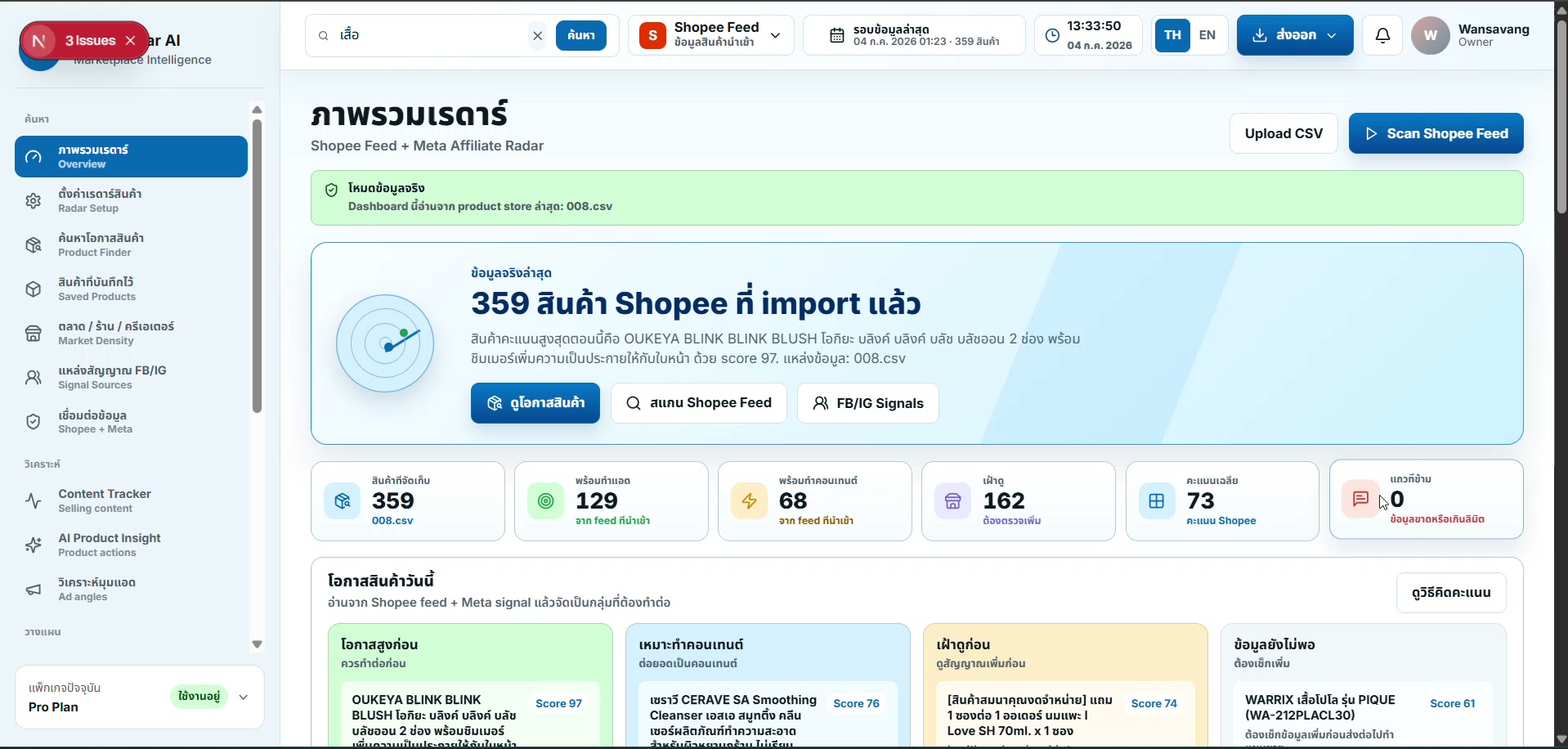This screenshot has width=1568, height=749.
Task: Click the message icon on skipped rows card
Action: [x=1360, y=499]
